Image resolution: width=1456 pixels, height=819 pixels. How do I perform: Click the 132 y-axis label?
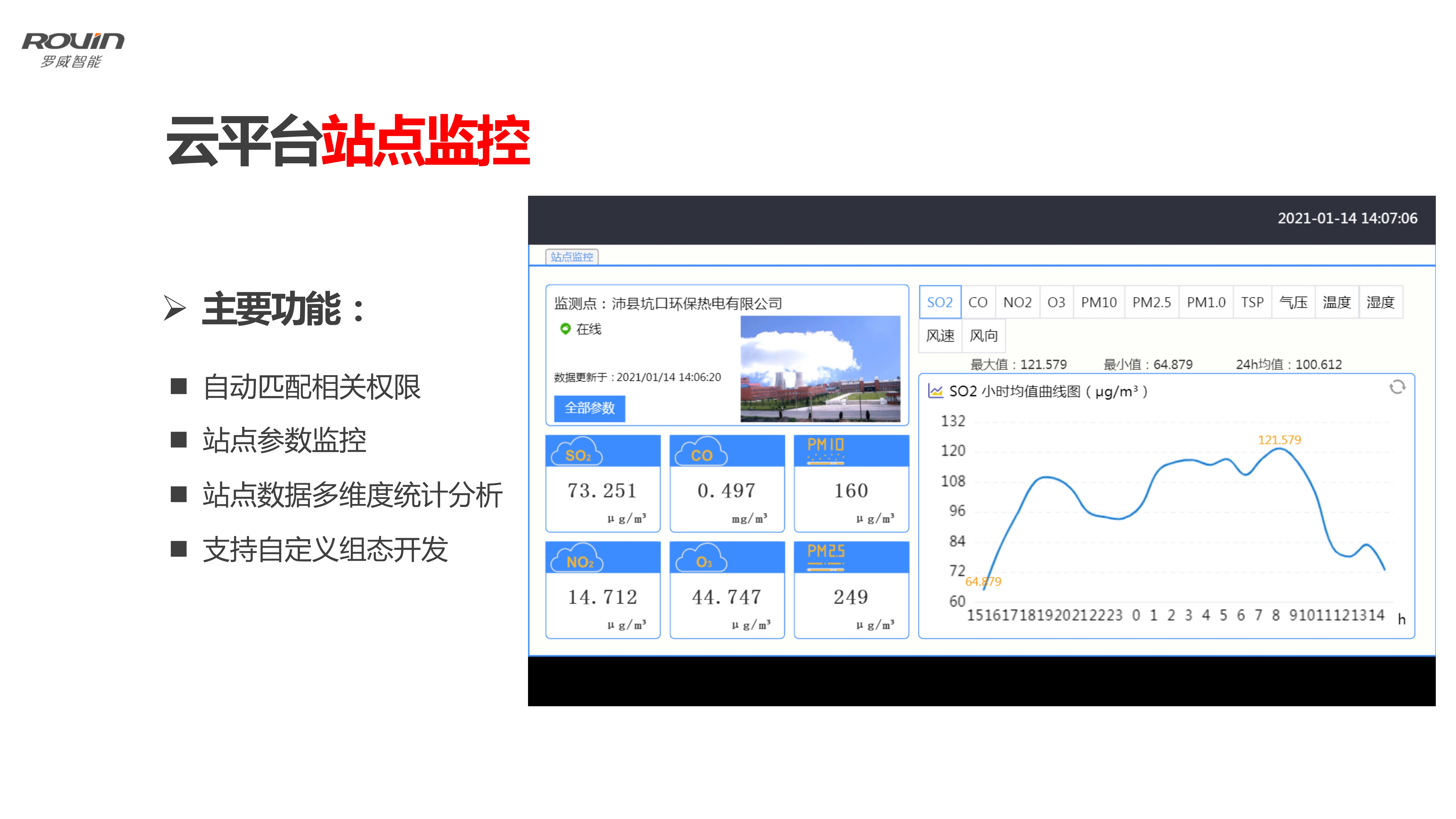point(953,421)
